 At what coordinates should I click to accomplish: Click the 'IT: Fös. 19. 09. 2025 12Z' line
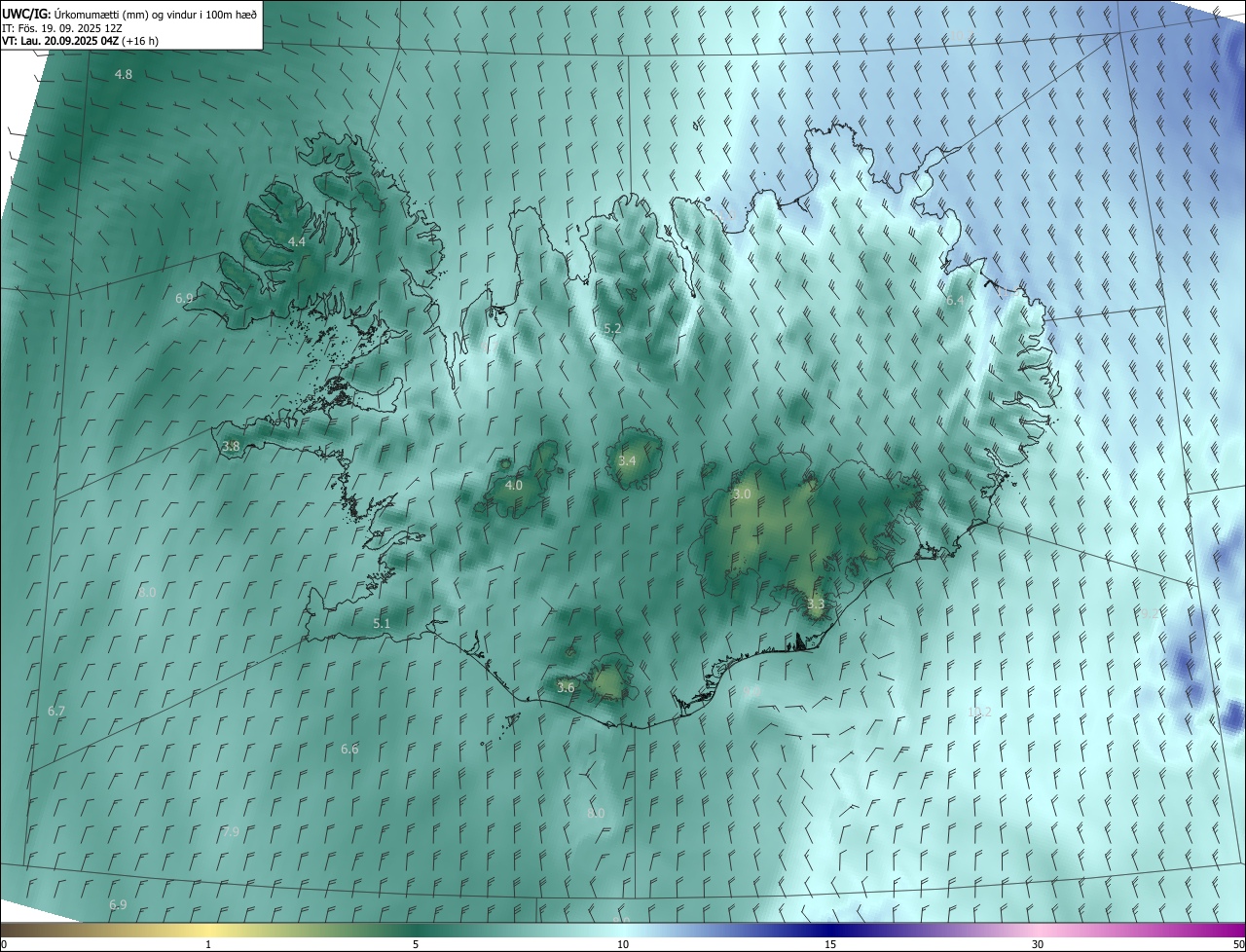click(61, 28)
